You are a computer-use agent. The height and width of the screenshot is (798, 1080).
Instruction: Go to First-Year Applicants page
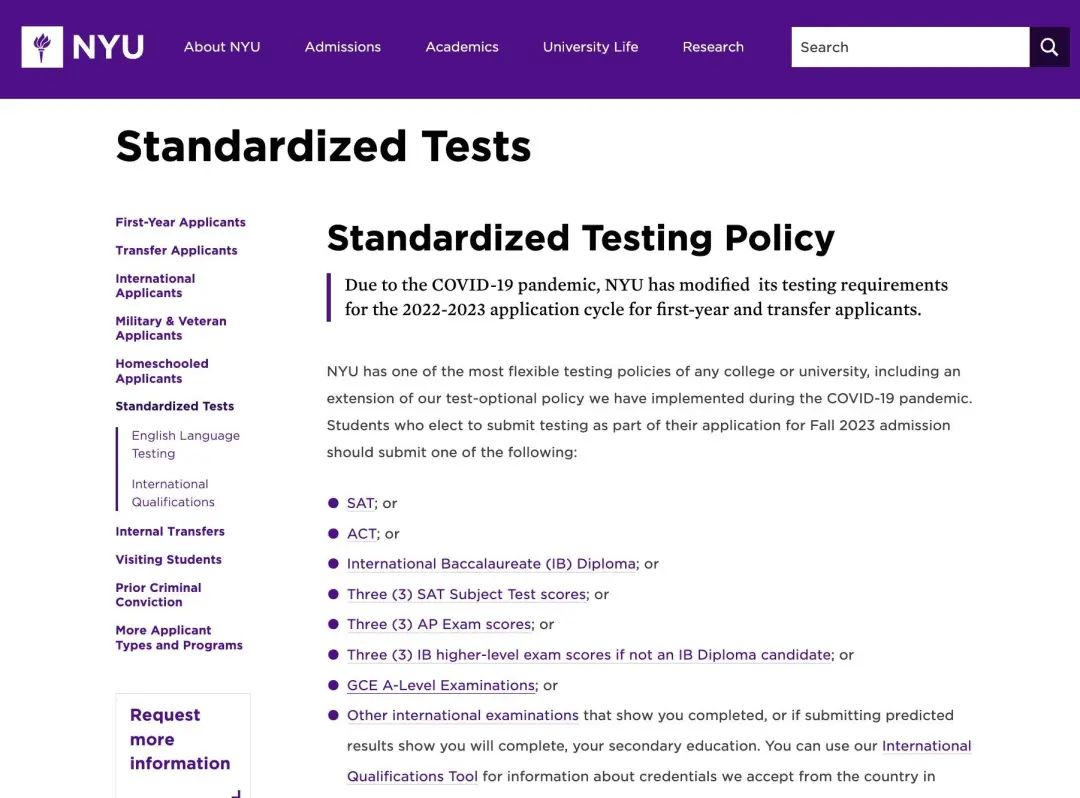coord(180,222)
